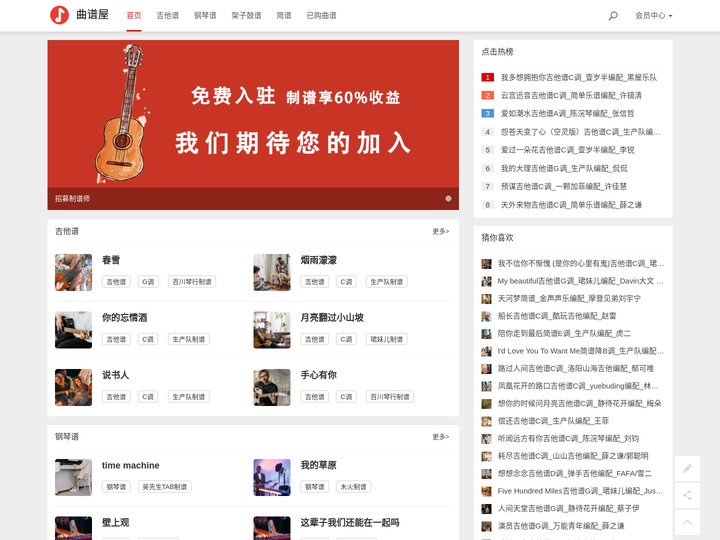Click the 春雪 song title
The image size is (720, 540).
click(111, 260)
